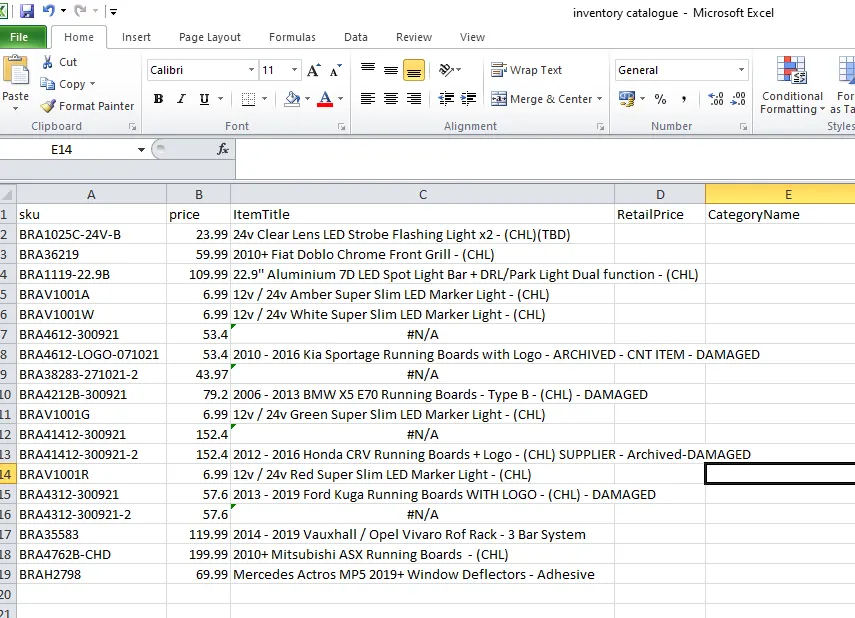Image resolution: width=855 pixels, height=618 pixels.
Task: Switch to the Page Layout tab
Action: [209, 37]
